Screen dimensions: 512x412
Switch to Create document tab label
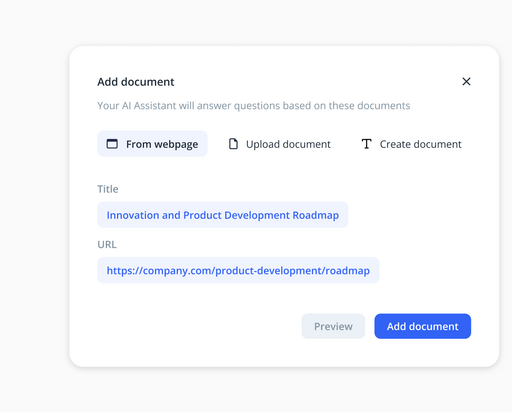tap(421, 144)
